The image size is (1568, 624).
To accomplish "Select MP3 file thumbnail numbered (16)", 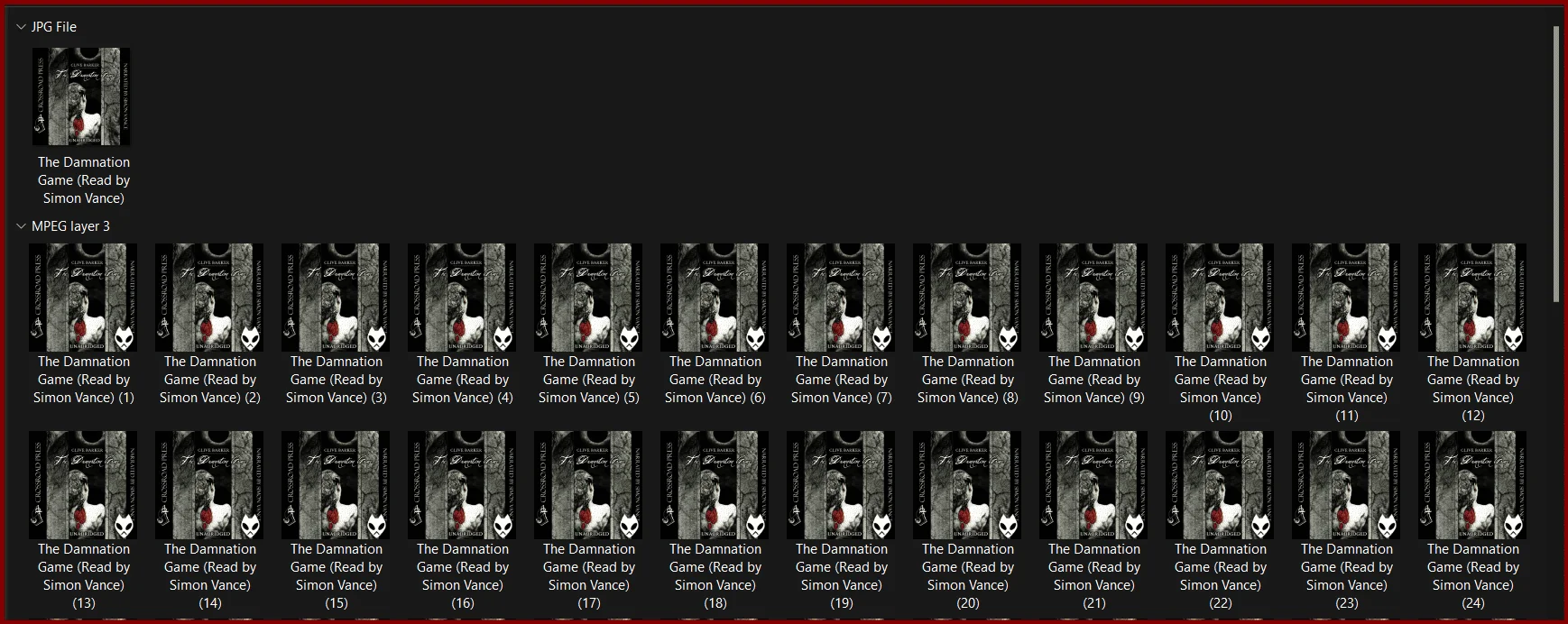I will 462,485.
